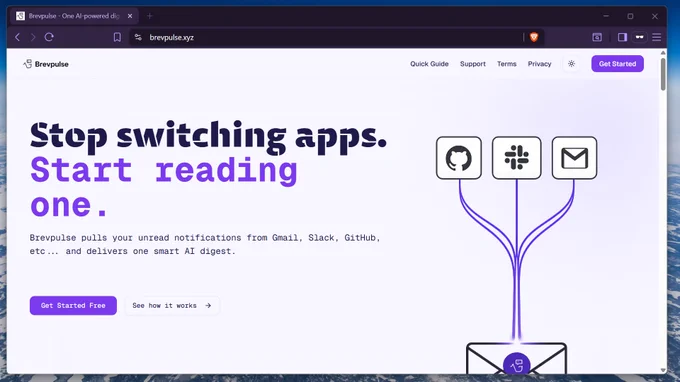Click the purple Brevpulse badge on envelope
This screenshot has height=382, width=680.
pos(517,363)
